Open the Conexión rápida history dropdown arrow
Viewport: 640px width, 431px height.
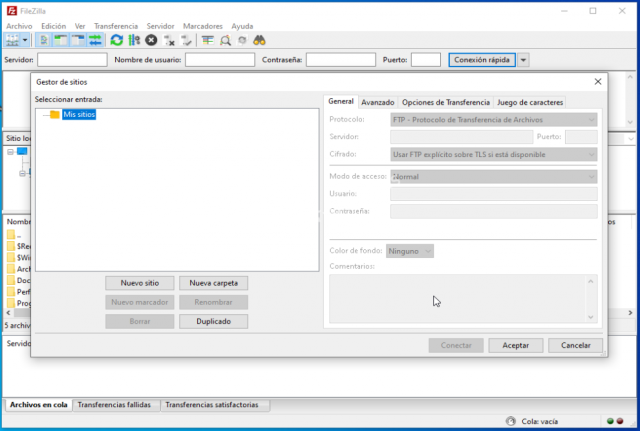[x=523, y=60]
